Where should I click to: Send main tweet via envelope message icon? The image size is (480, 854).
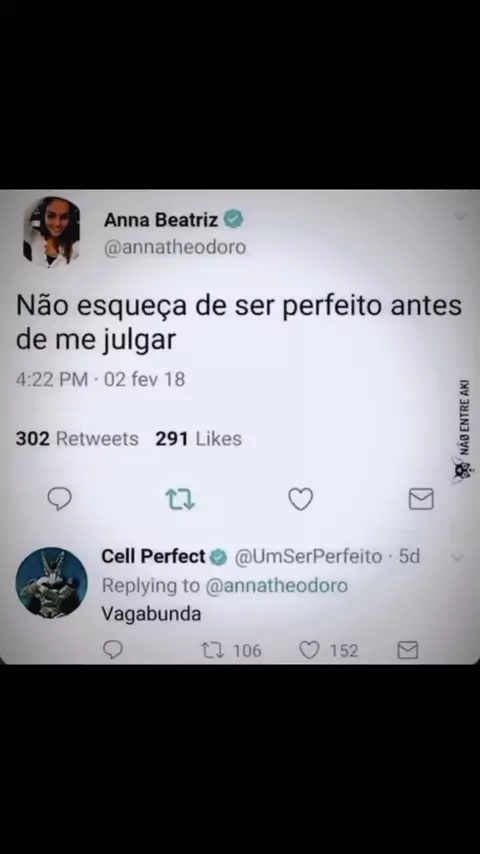pyautogui.click(x=421, y=499)
